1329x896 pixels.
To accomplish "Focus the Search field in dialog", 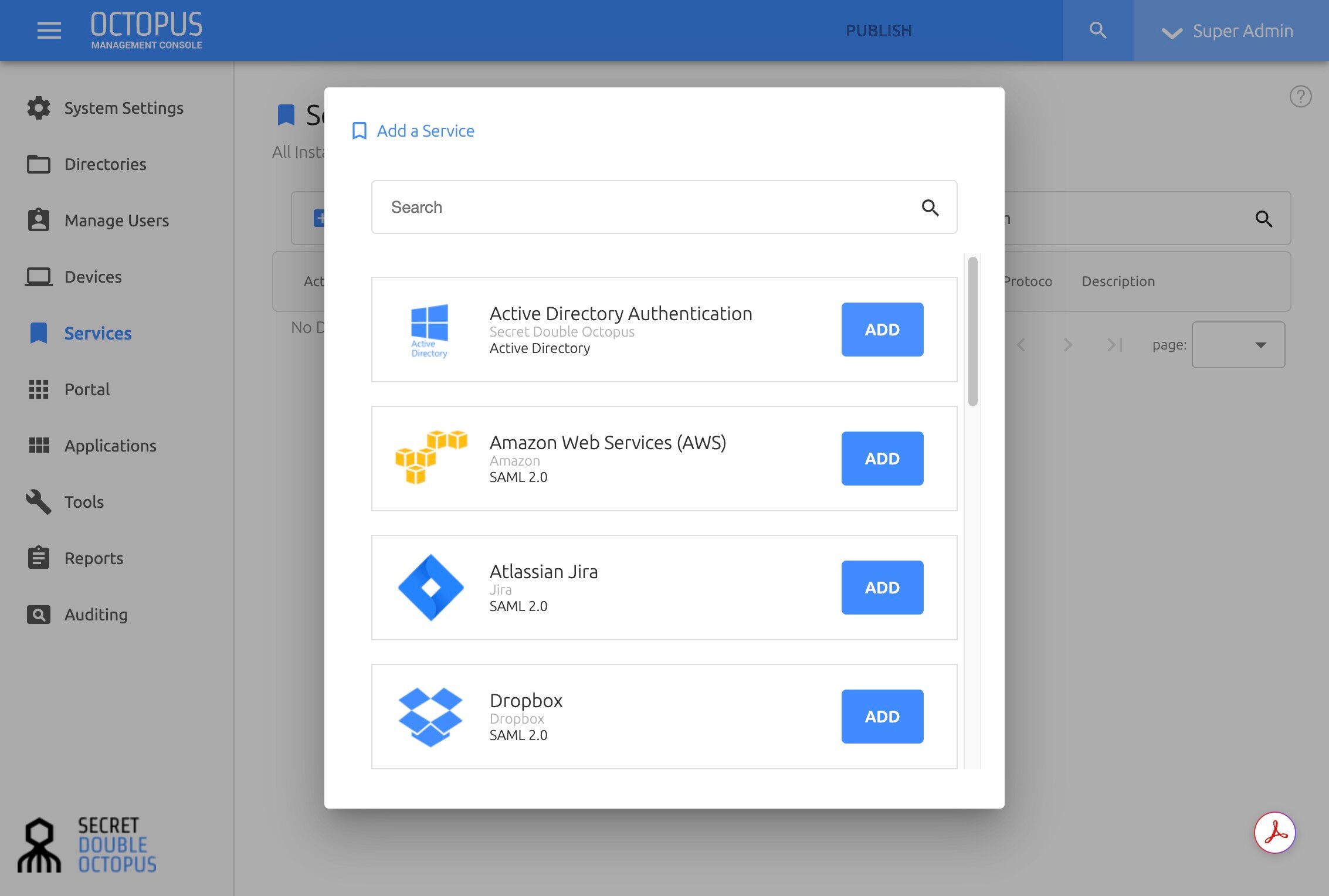I will pos(664,207).
